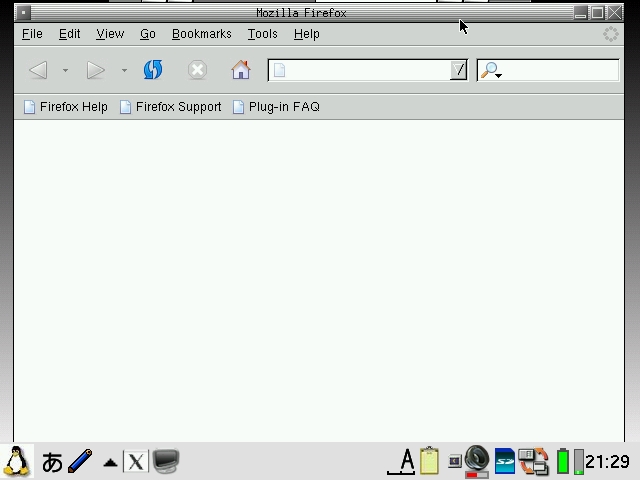Viewport: 640px width, 480px height.
Task: Click the SD card tray icon
Action: [505, 461]
